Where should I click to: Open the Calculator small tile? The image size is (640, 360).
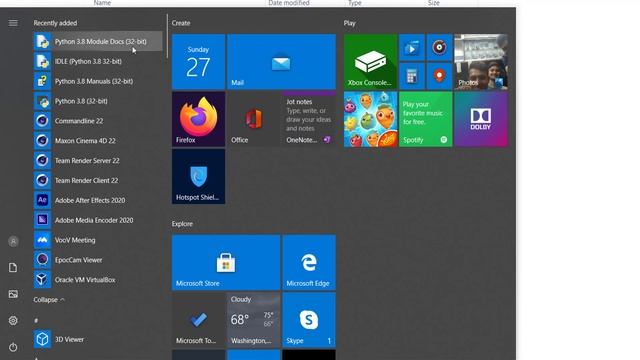tap(412, 76)
